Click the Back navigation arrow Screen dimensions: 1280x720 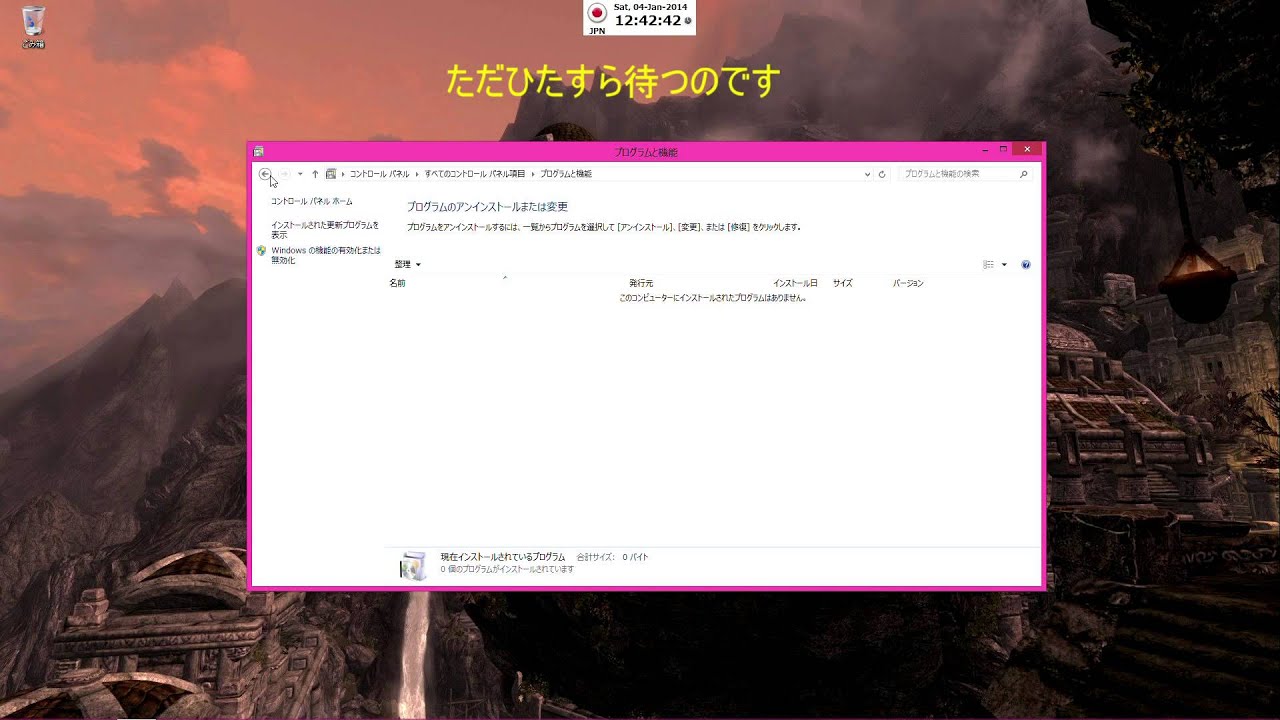point(265,174)
